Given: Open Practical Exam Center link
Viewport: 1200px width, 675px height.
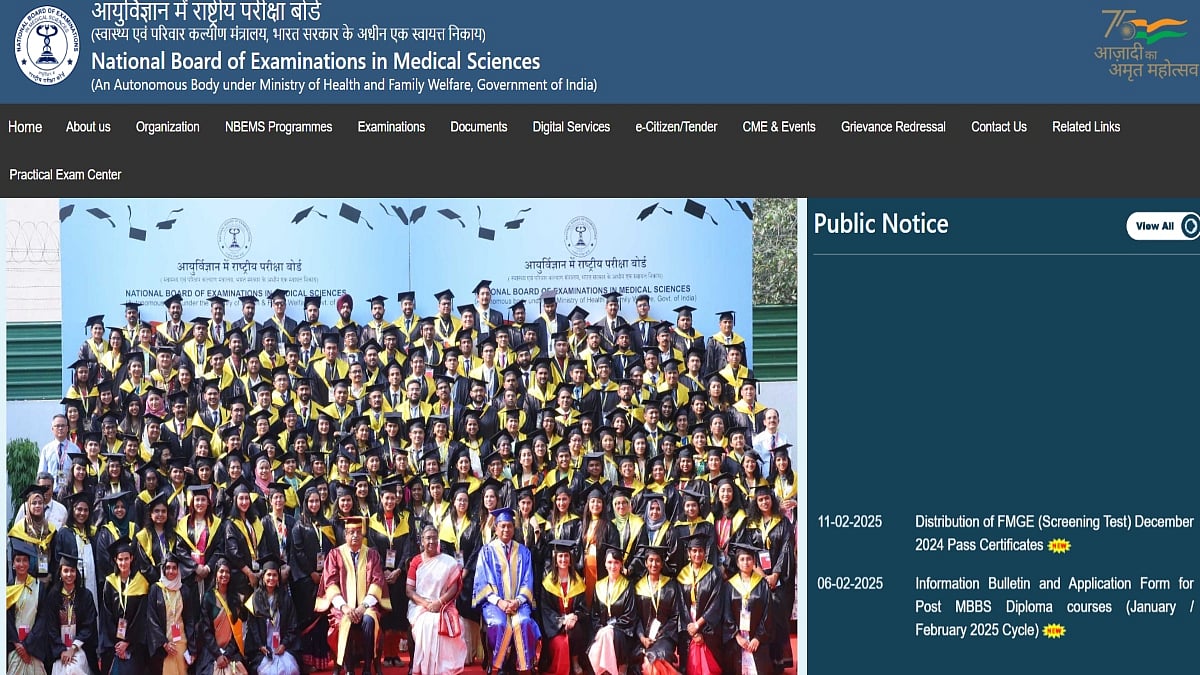Looking at the screenshot, I should coord(65,175).
